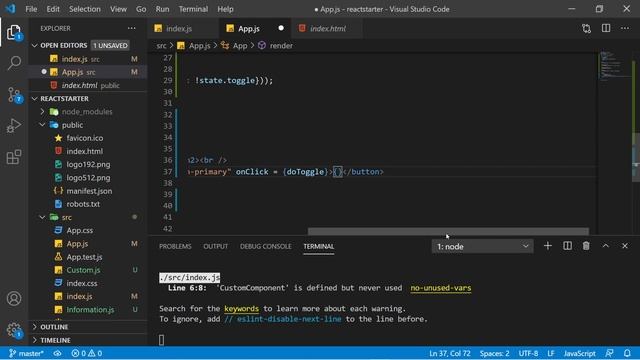Click errors and warnings count in status bar
This screenshot has width=640, height=360.
(x=87, y=353)
